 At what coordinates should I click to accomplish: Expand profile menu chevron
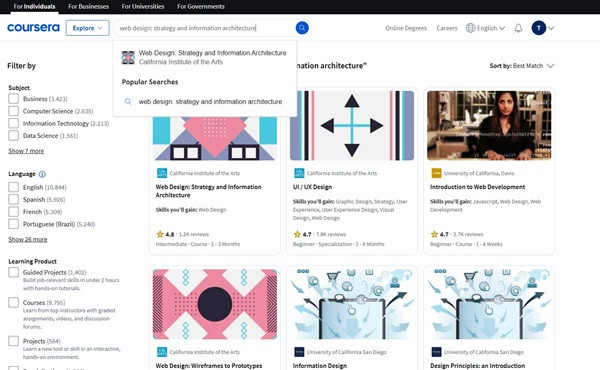point(551,28)
